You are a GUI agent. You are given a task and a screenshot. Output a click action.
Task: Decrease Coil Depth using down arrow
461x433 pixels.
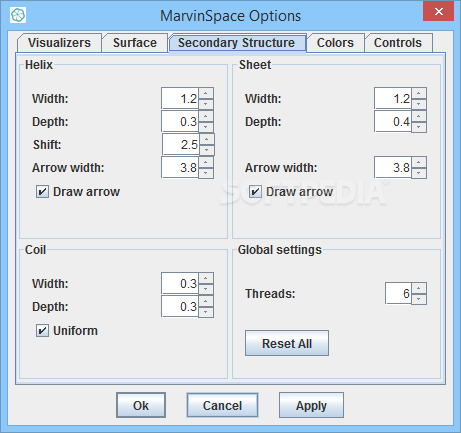tap(206, 312)
